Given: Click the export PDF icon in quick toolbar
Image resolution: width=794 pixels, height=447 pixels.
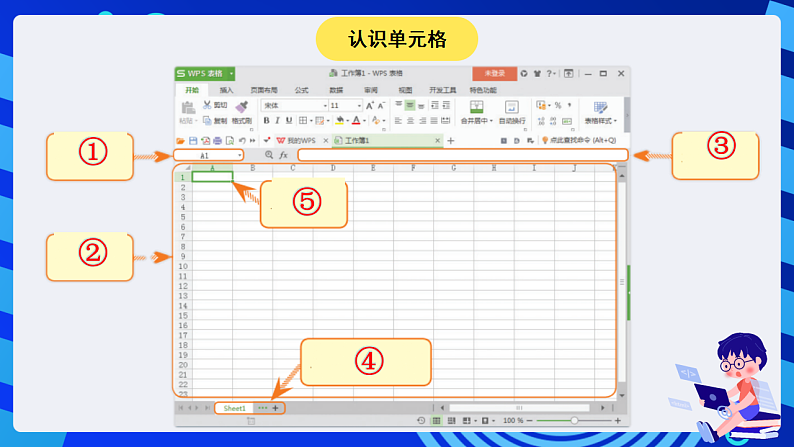Looking at the screenshot, I should [x=205, y=141].
